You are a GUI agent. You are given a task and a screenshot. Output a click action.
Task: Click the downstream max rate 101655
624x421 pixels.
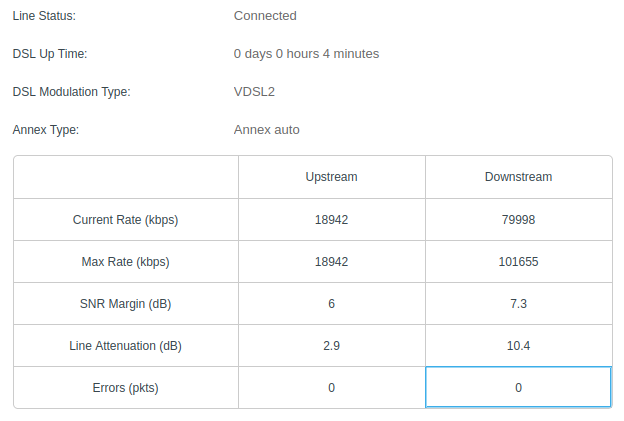518,262
